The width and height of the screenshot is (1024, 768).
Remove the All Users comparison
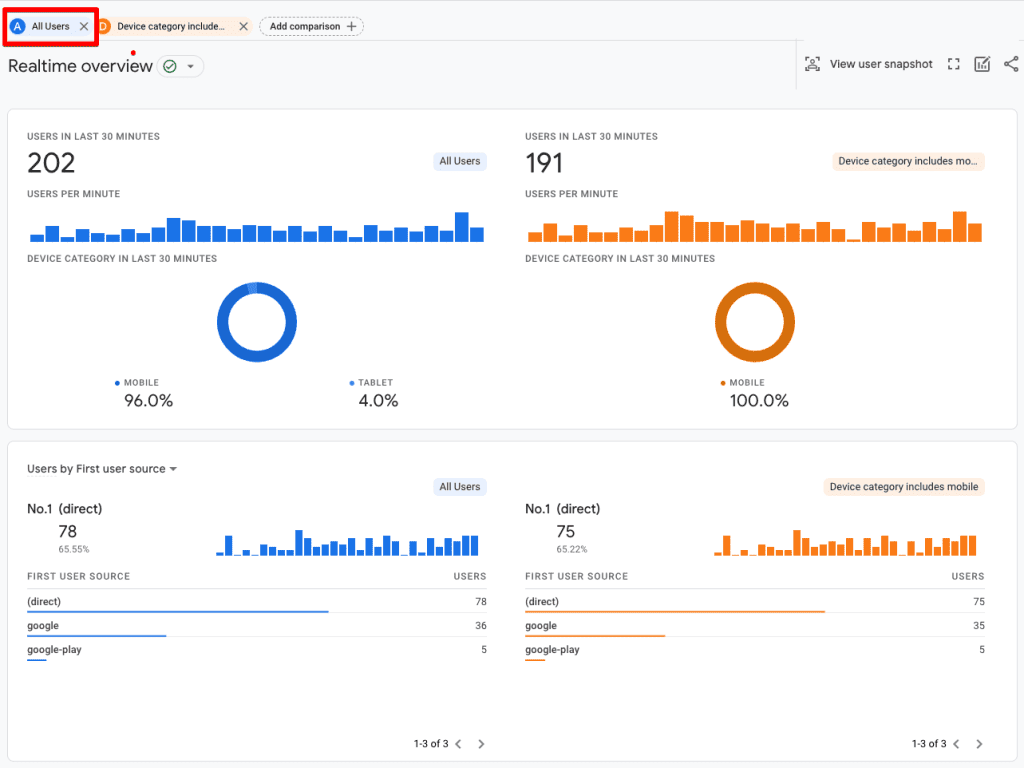click(82, 26)
